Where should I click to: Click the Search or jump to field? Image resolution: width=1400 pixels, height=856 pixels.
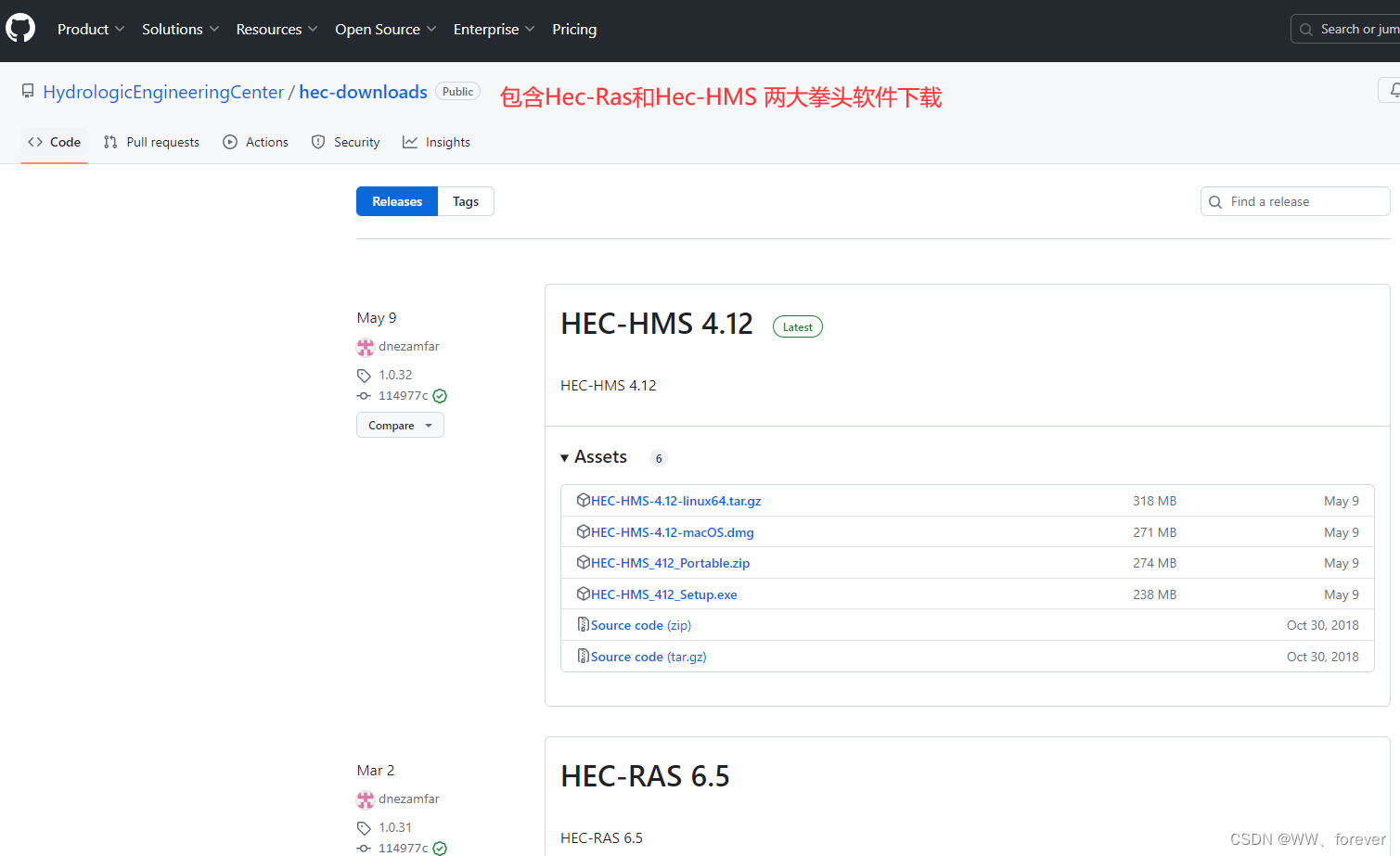[1345, 29]
